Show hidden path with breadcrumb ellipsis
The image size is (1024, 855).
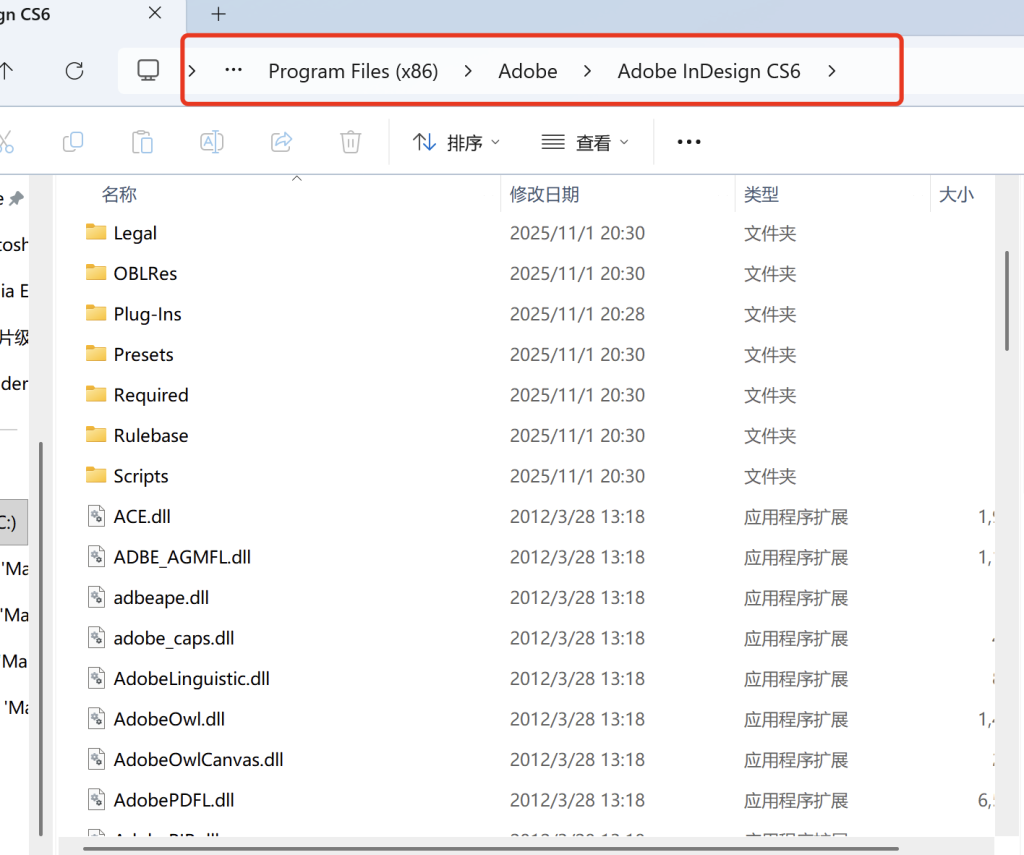click(233, 71)
